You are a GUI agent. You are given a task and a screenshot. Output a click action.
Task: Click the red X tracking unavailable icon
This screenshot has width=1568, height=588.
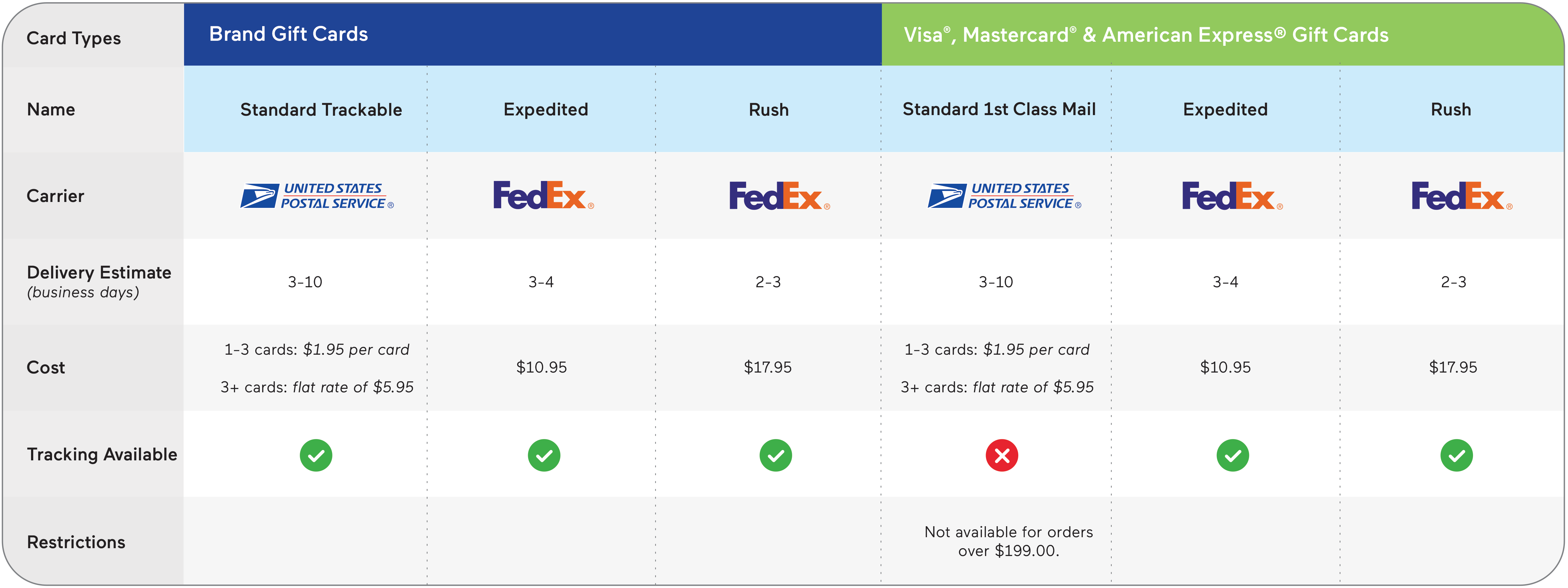pyautogui.click(x=1002, y=455)
